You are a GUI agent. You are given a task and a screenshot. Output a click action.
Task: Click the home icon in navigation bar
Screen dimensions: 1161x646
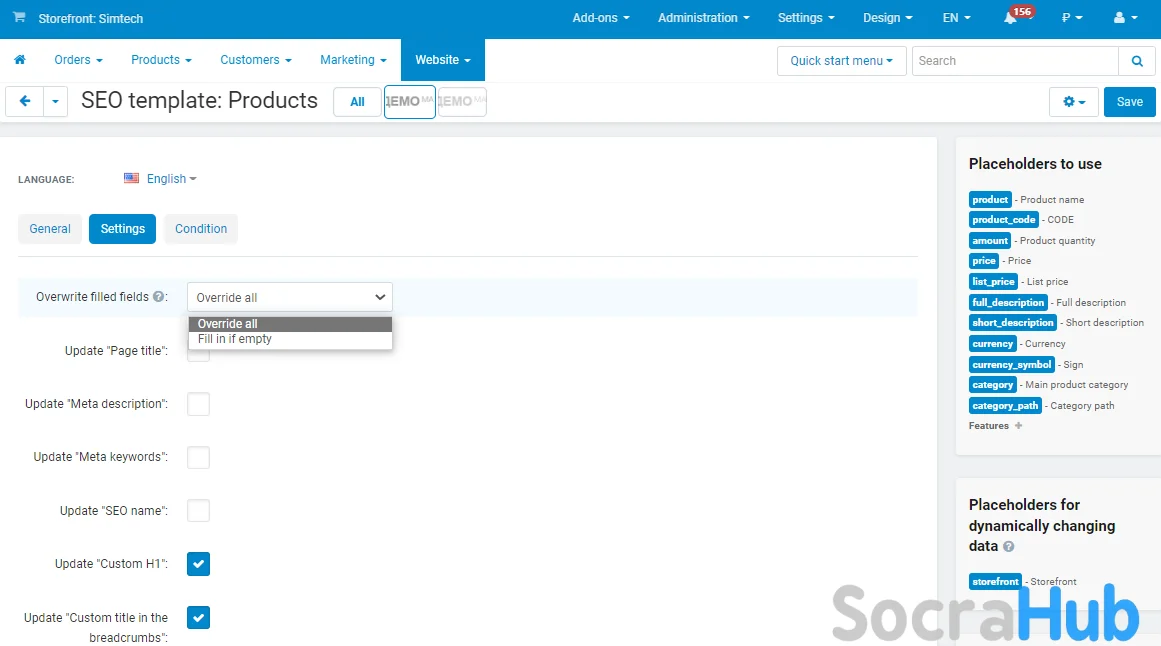19,60
